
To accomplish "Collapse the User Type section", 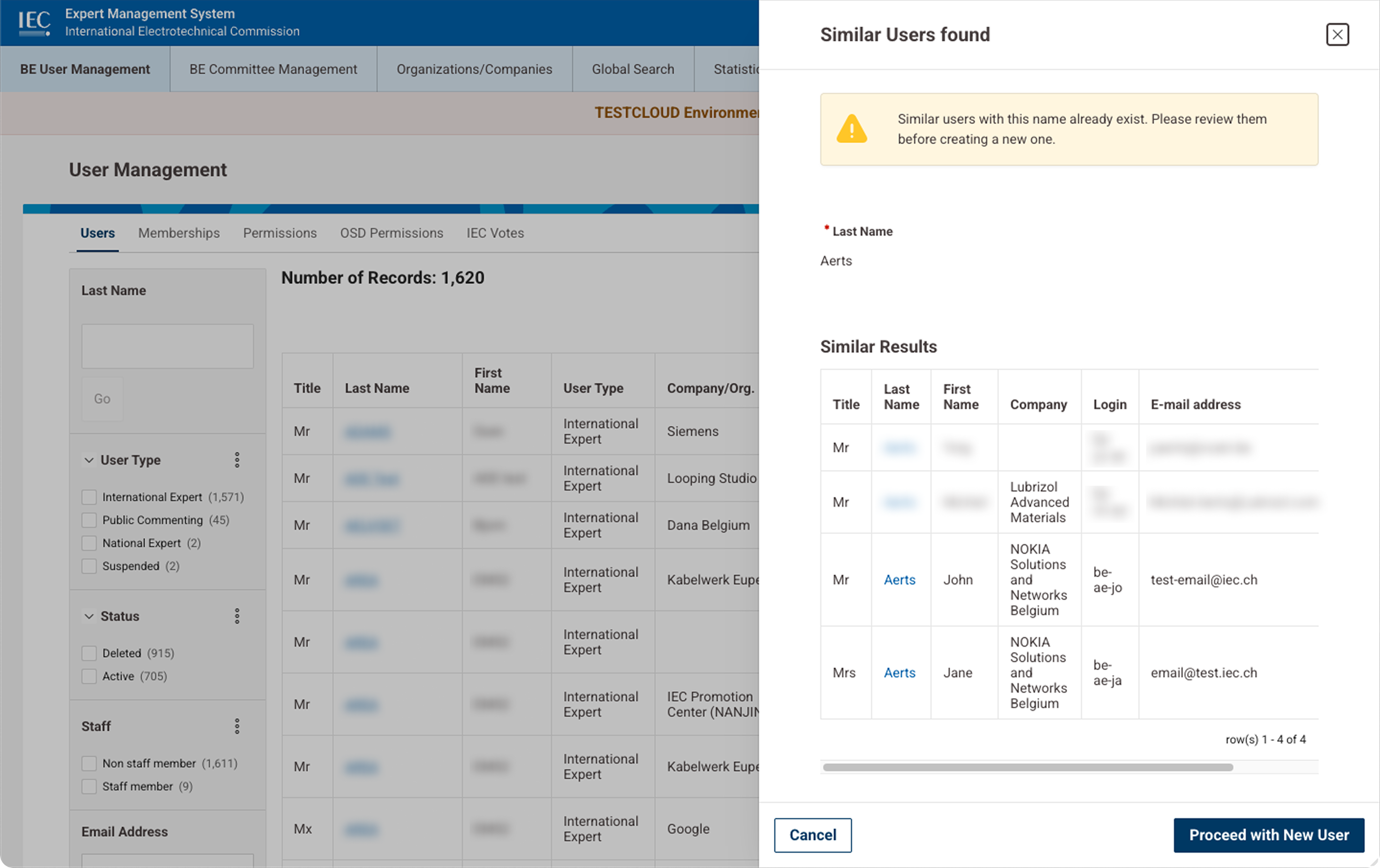I will click(90, 459).
